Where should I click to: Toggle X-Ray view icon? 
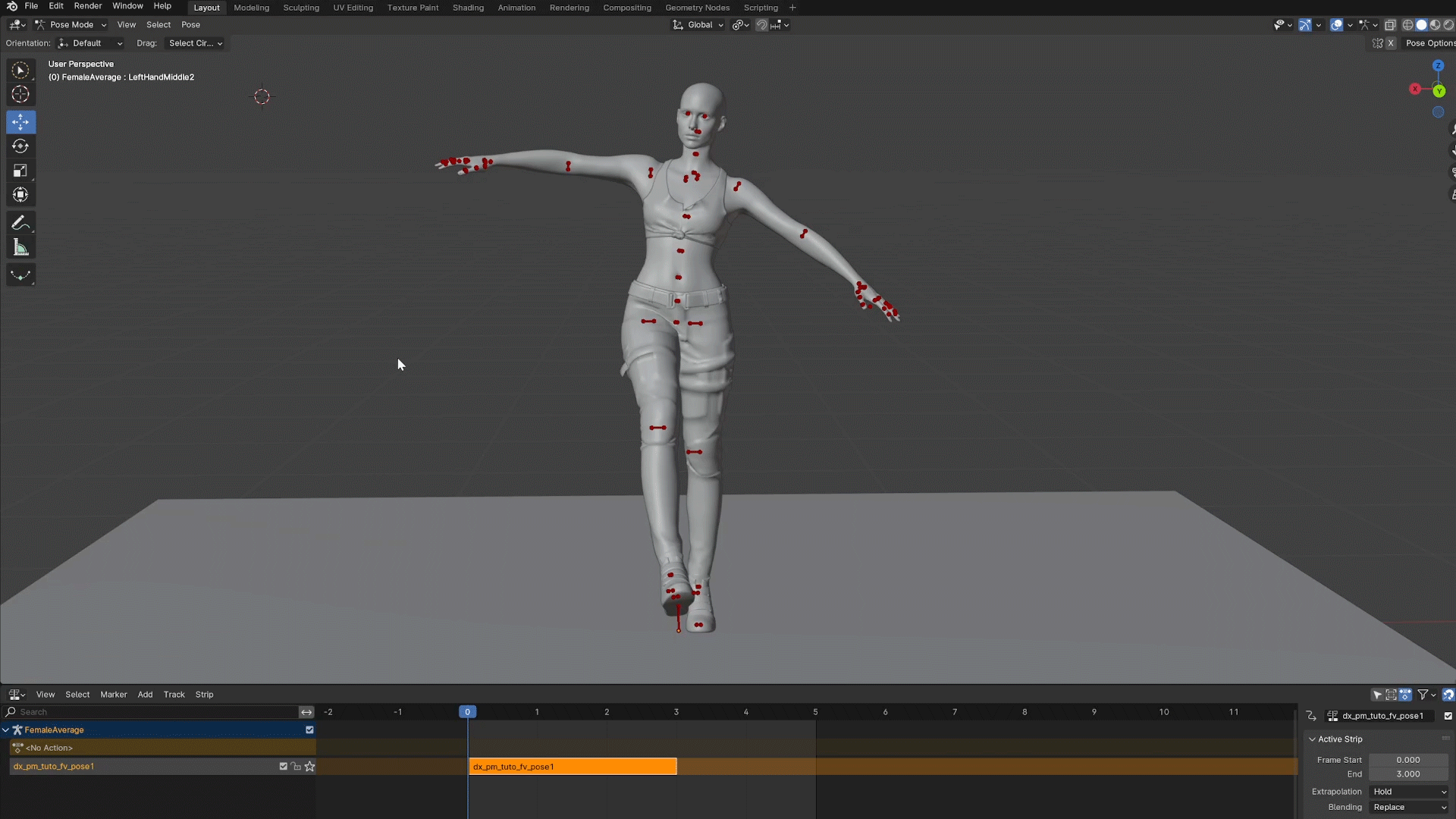pos(1390,25)
